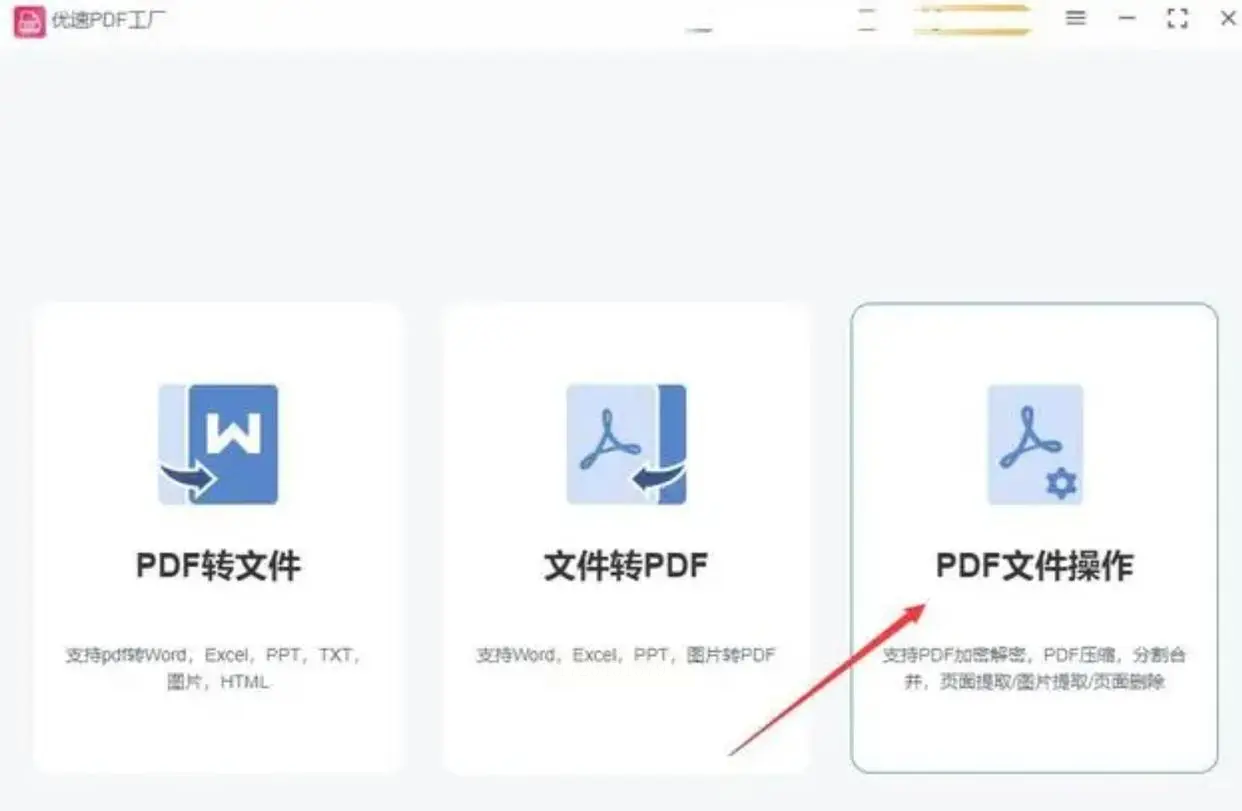Image resolution: width=1242 pixels, height=811 pixels.
Task: Click the 优速PDF工厂 window title text
Action: pyautogui.click(x=110, y=20)
